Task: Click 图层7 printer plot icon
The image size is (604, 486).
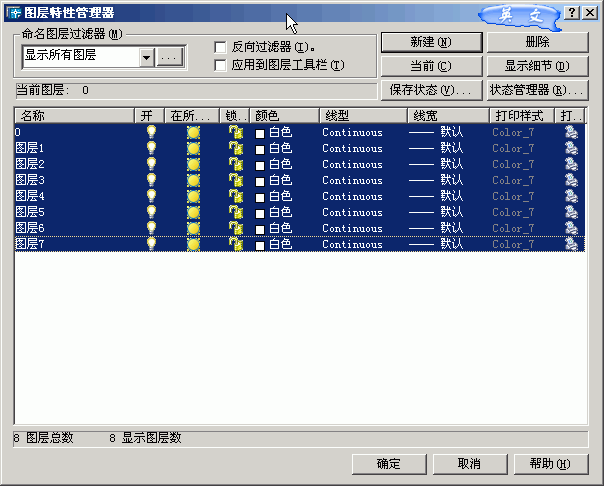Action: coord(572,244)
